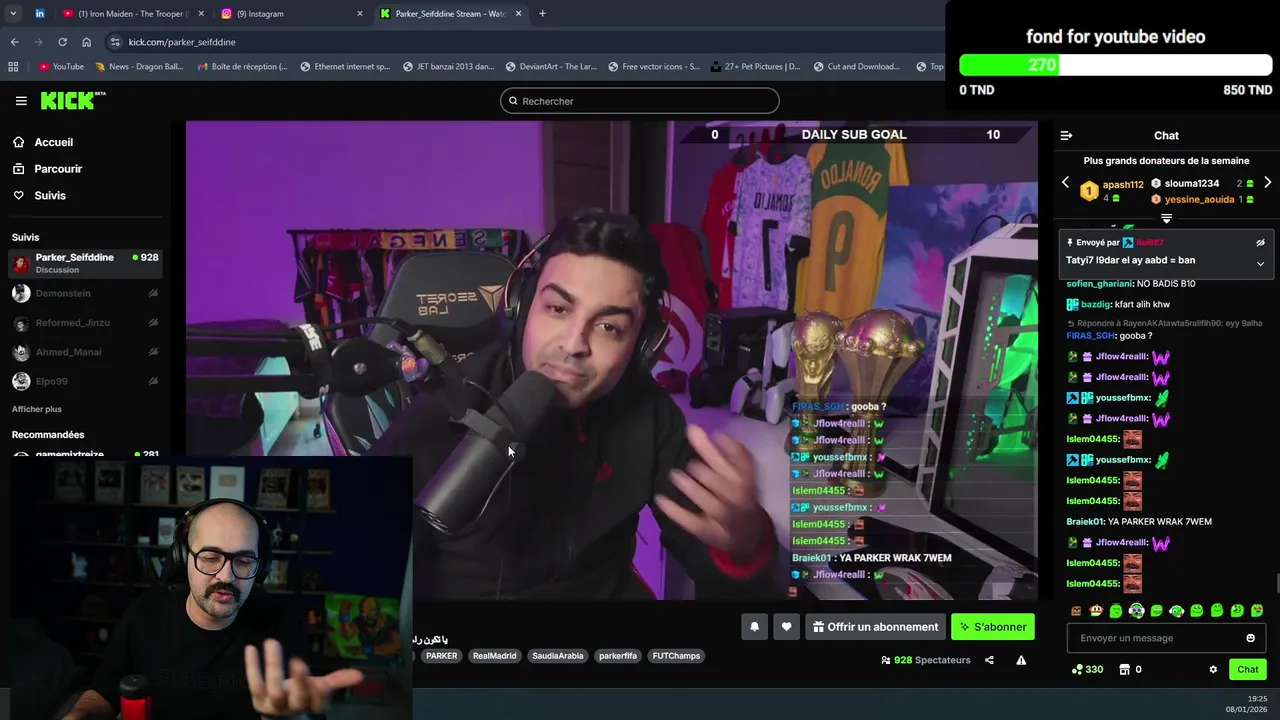The width and height of the screenshot is (1280, 720).
Task: Click the Rechercher search box
Action: [640, 101]
